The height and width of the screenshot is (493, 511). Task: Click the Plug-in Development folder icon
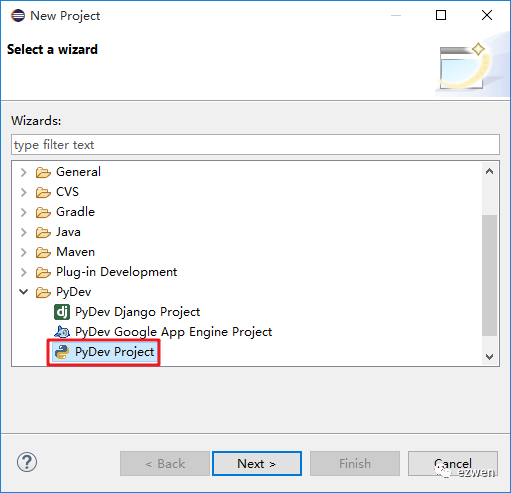tap(43, 272)
